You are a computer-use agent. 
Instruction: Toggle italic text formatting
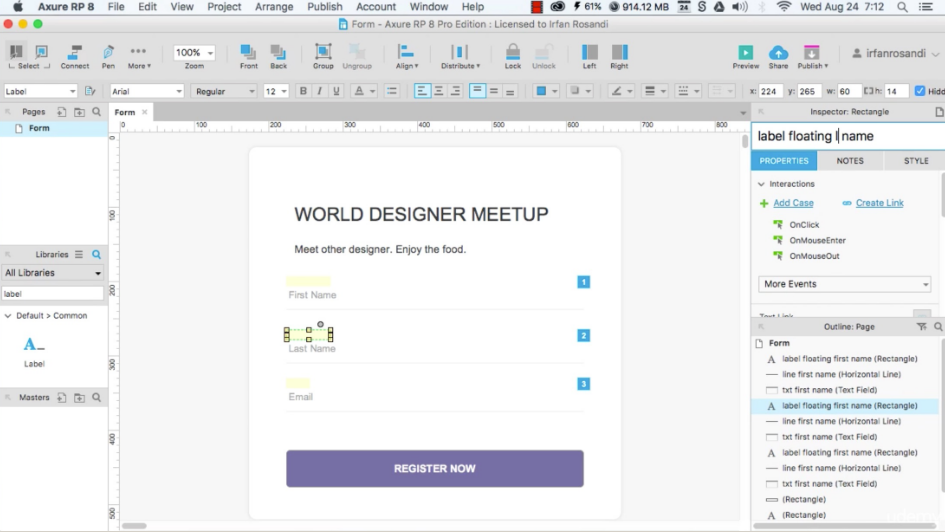[319, 91]
